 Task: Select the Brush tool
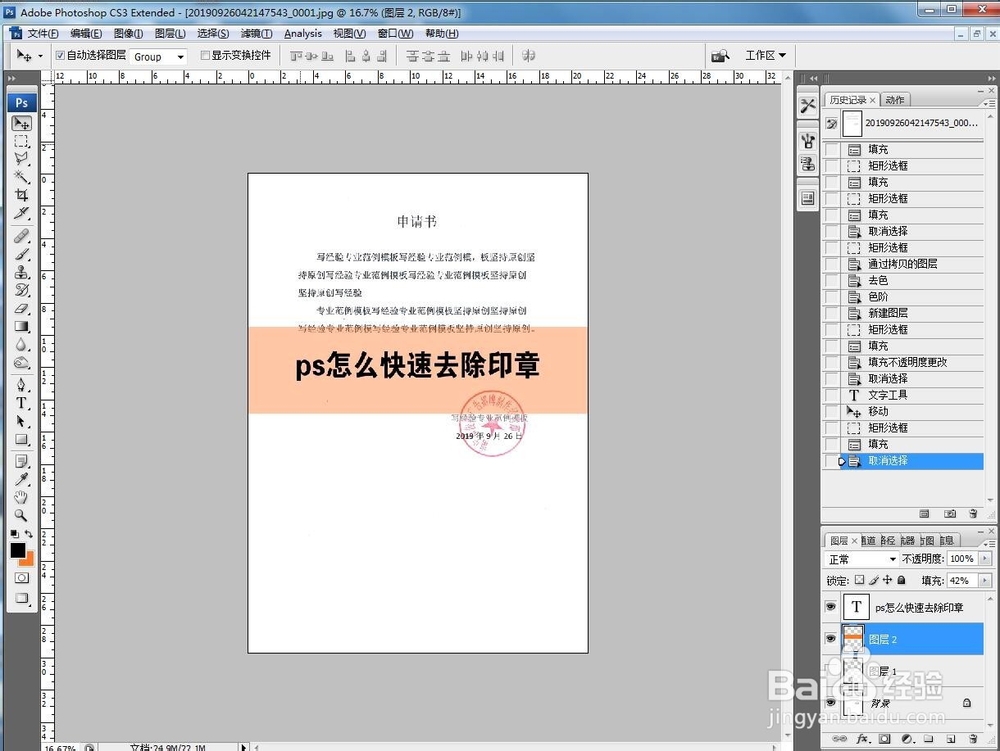[22, 254]
